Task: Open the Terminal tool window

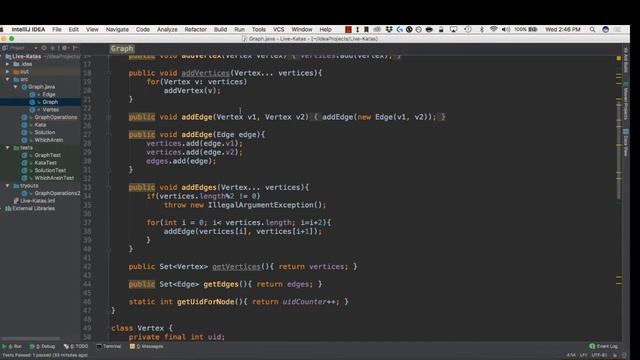Action: point(109,346)
